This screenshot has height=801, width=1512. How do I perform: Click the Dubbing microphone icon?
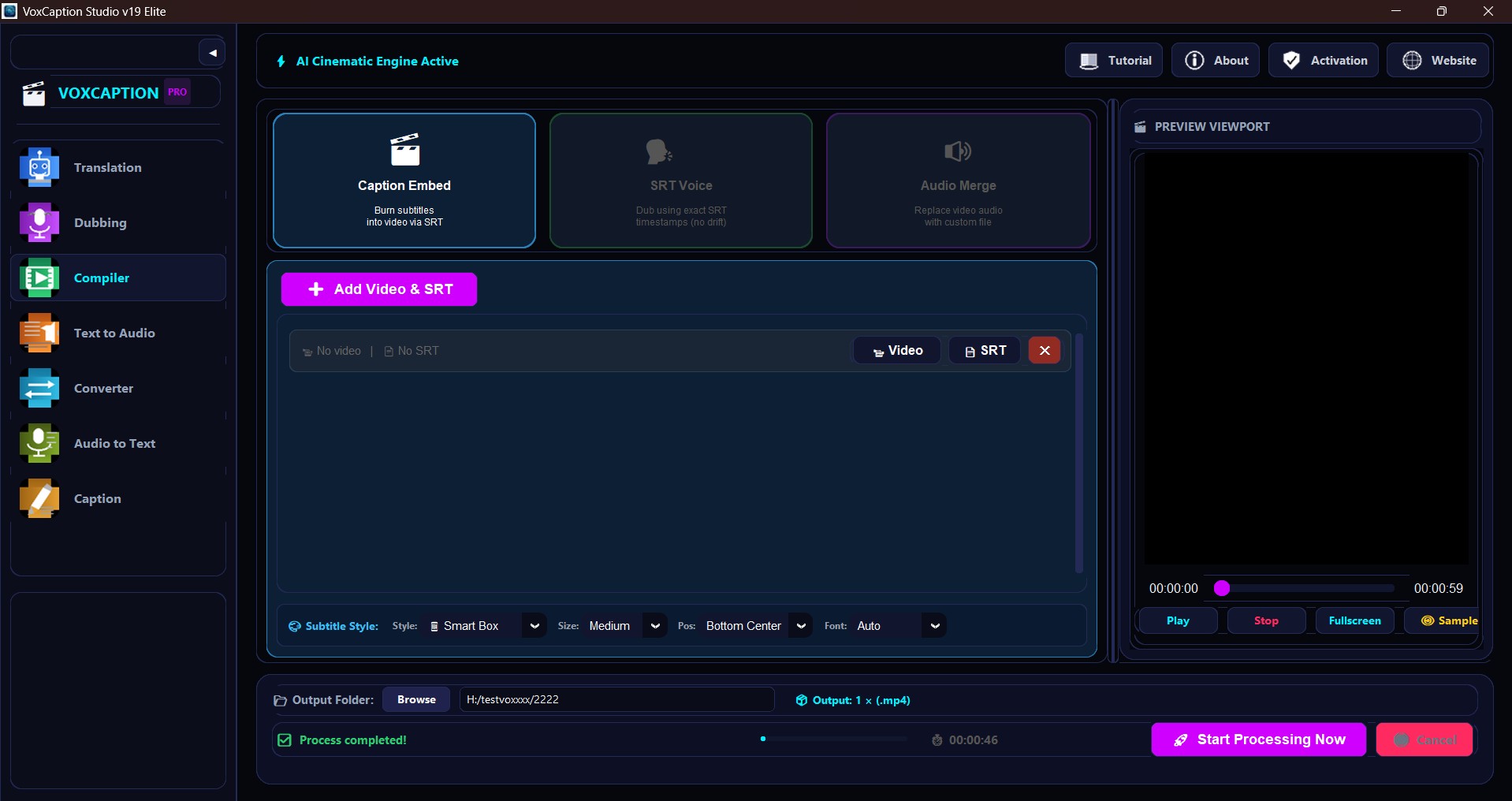39,222
